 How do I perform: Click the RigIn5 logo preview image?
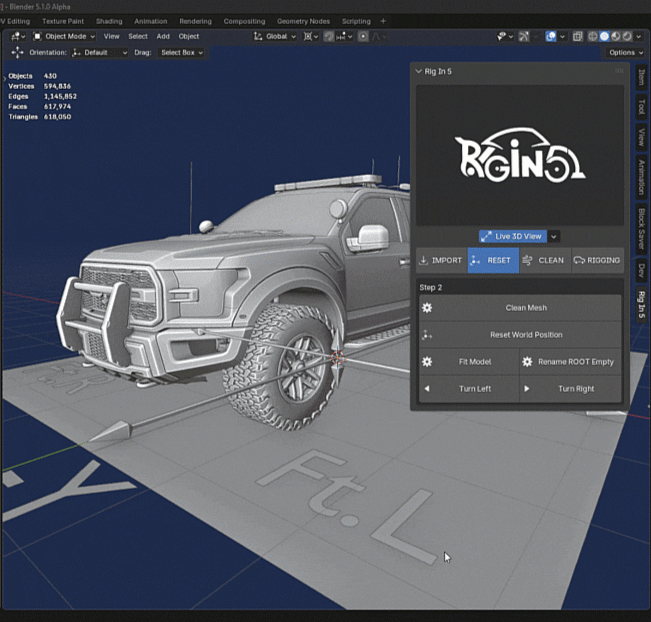(x=520, y=155)
